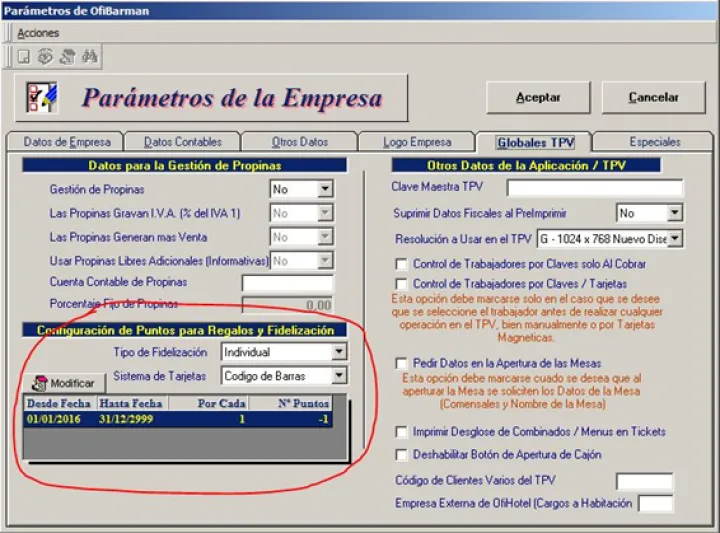The width and height of the screenshot is (720, 533).
Task: Click the checklist logo icon beside title
Action: coord(42,98)
